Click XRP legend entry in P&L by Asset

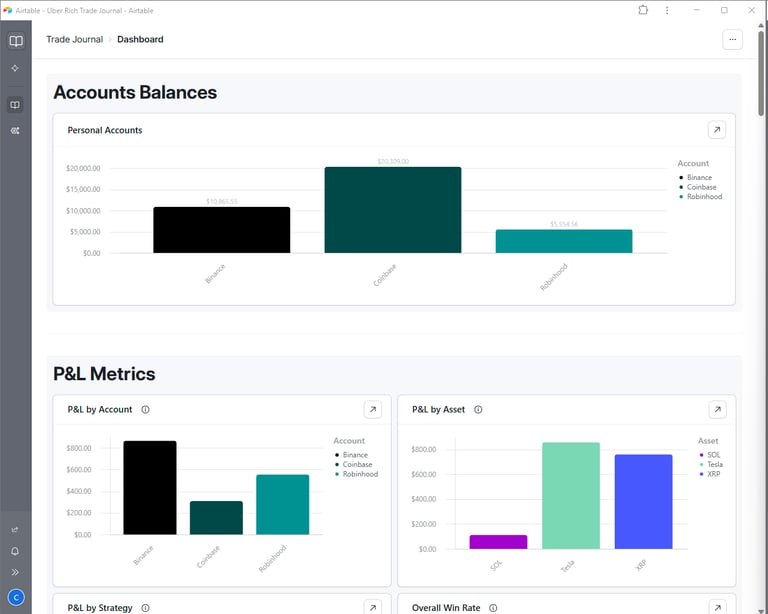click(710, 474)
